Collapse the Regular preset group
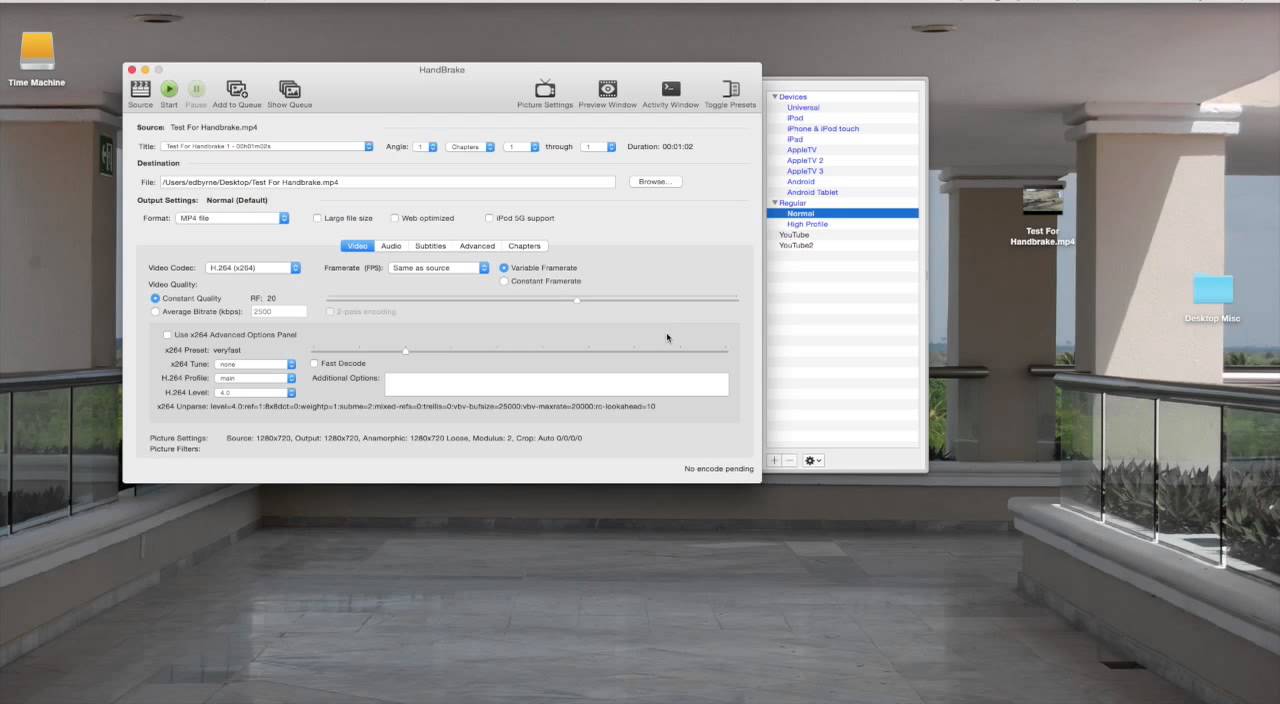Viewport: 1280px width, 704px height. coord(774,203)
